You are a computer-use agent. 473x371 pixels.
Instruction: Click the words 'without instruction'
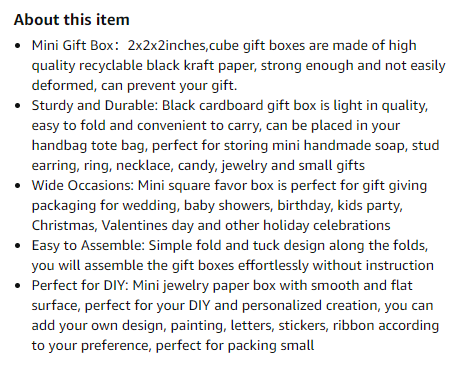pos(373,266)
